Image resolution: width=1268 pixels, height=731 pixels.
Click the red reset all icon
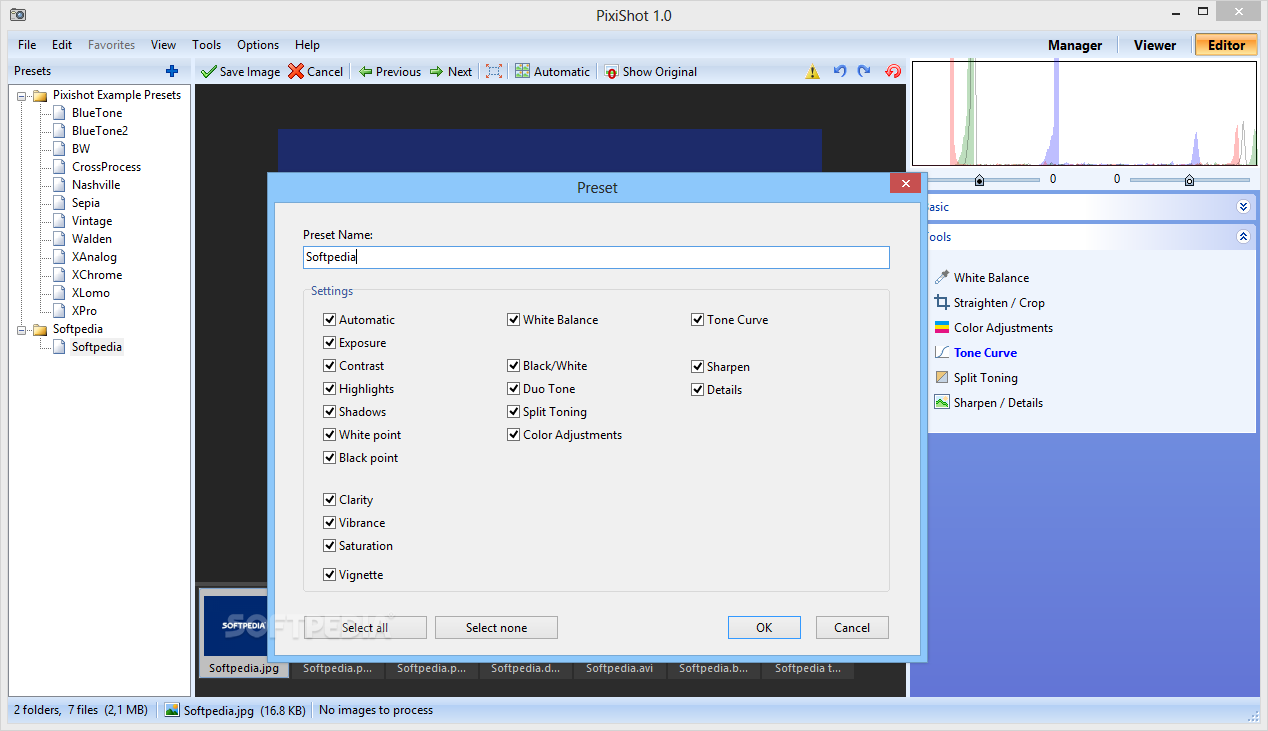(893, 71)
